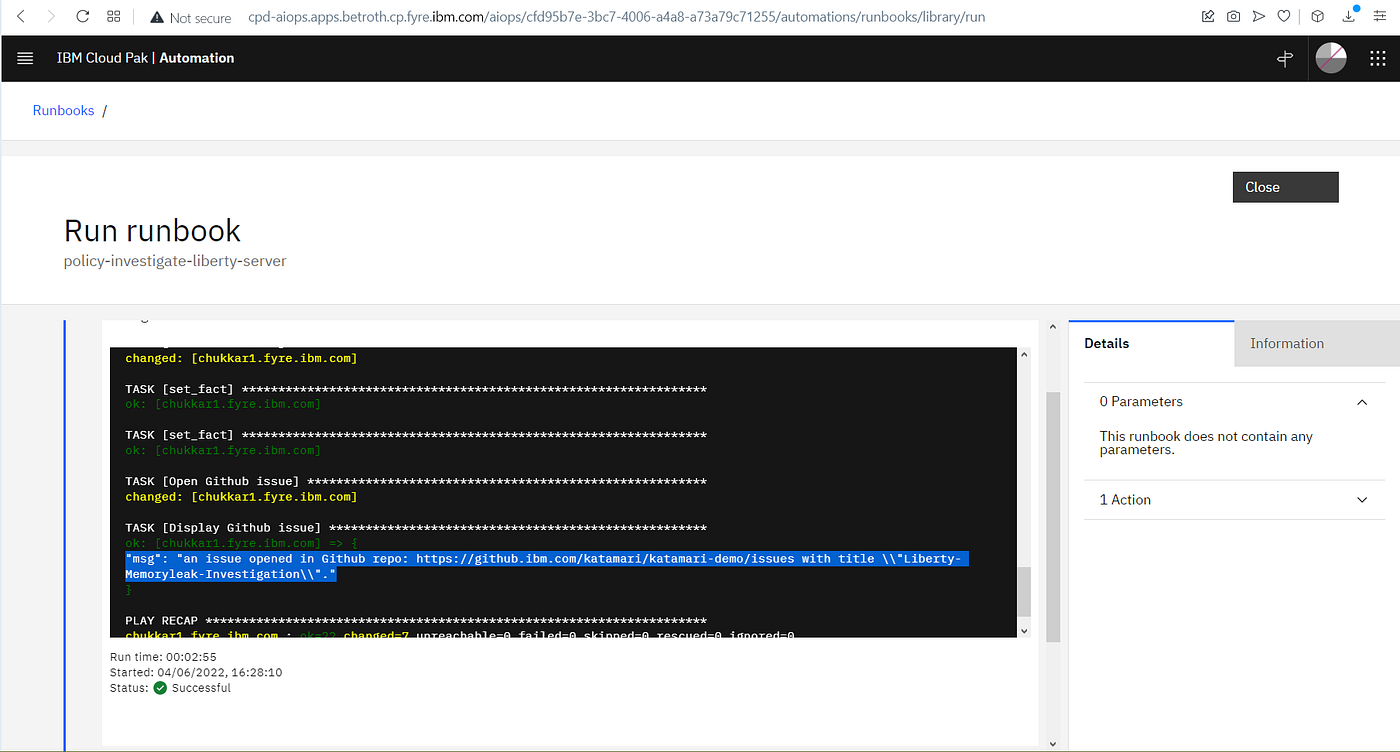Open the hamburger navigation menu

(x=25, y=59)
